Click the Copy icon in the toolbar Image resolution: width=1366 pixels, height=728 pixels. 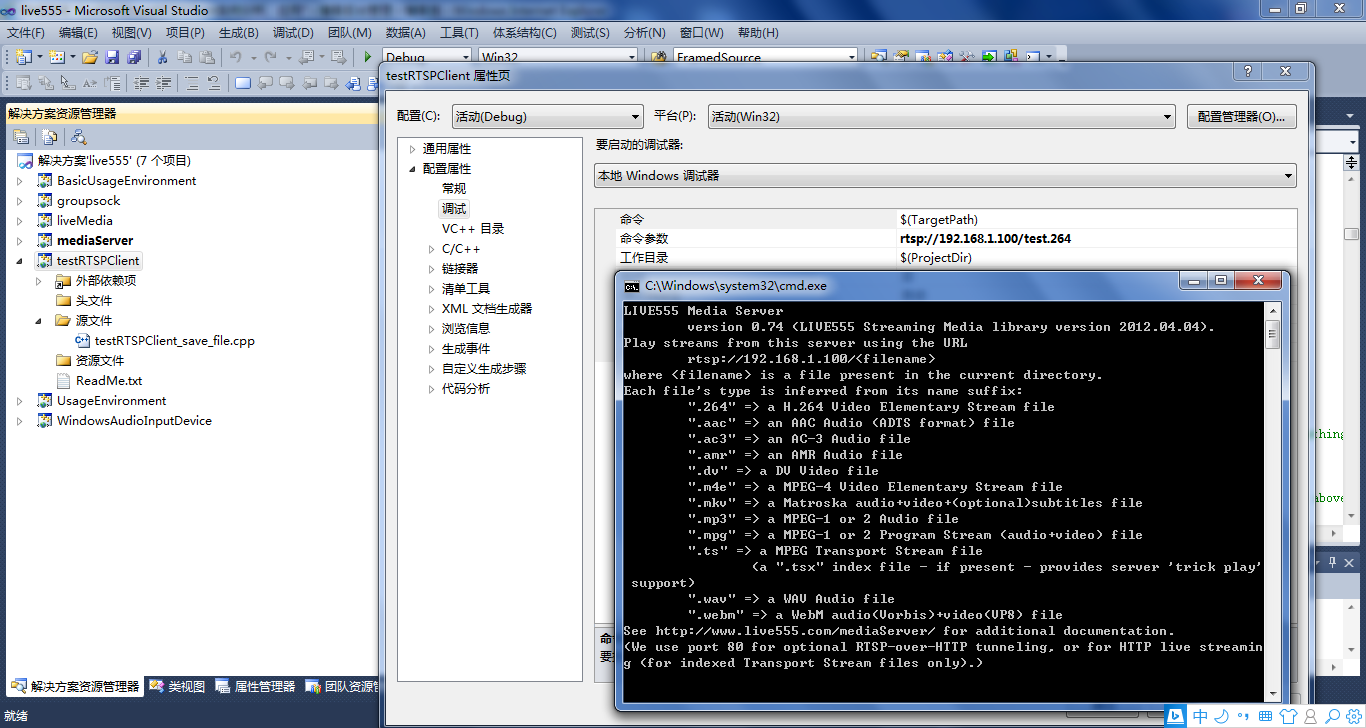click(185, 57)
